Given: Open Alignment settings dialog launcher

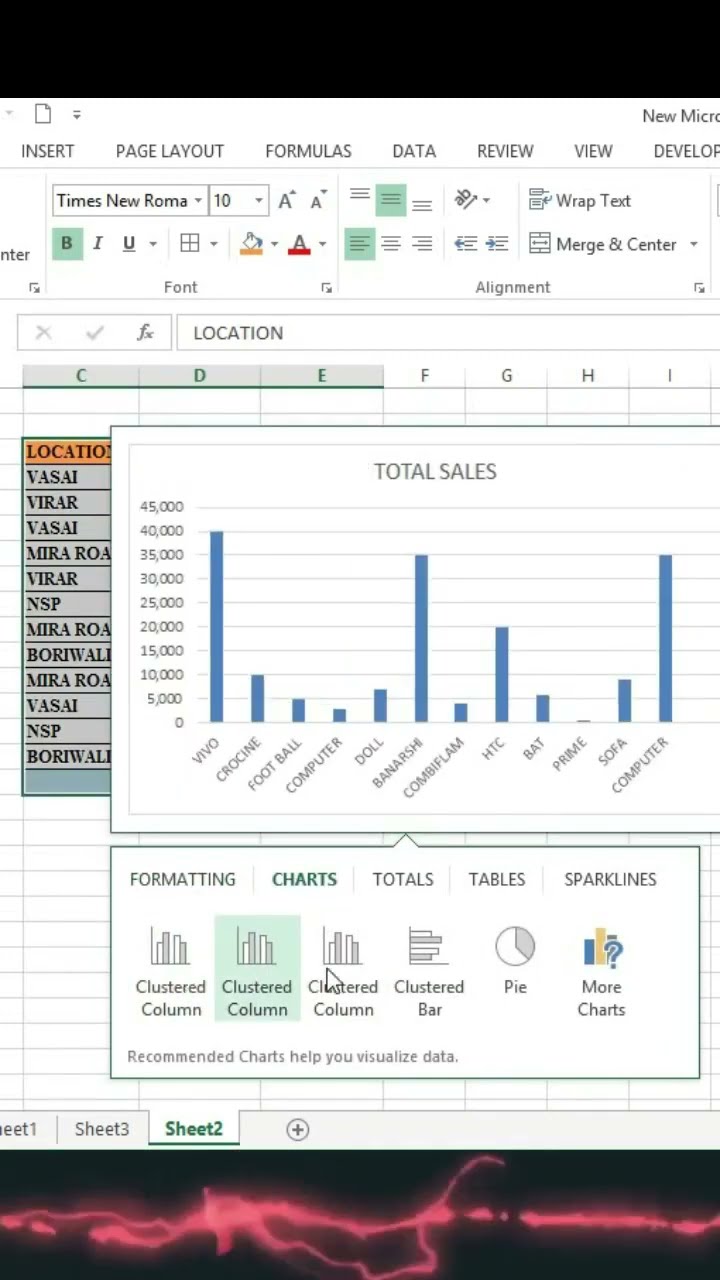Looking at the screenshot, I should [x=699, y=288].
